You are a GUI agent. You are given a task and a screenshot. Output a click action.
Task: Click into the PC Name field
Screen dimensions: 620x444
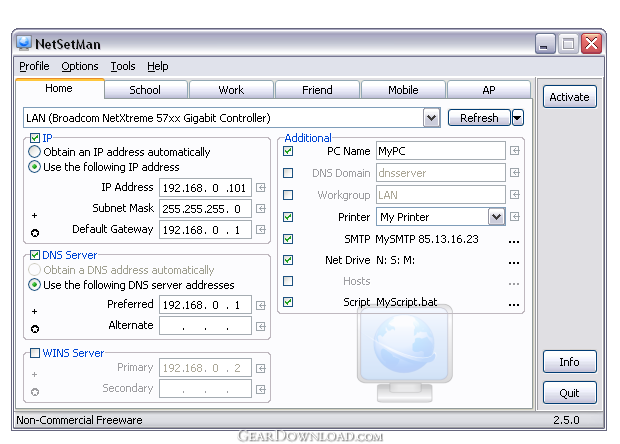click(x=440, y=151)
